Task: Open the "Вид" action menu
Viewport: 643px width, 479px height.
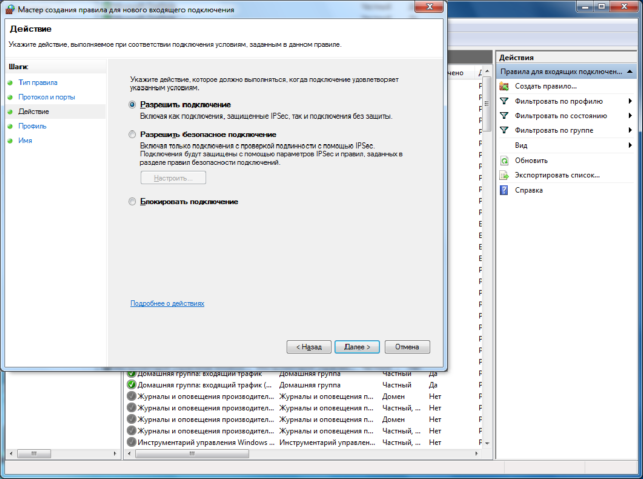Action: click(521, 146)
